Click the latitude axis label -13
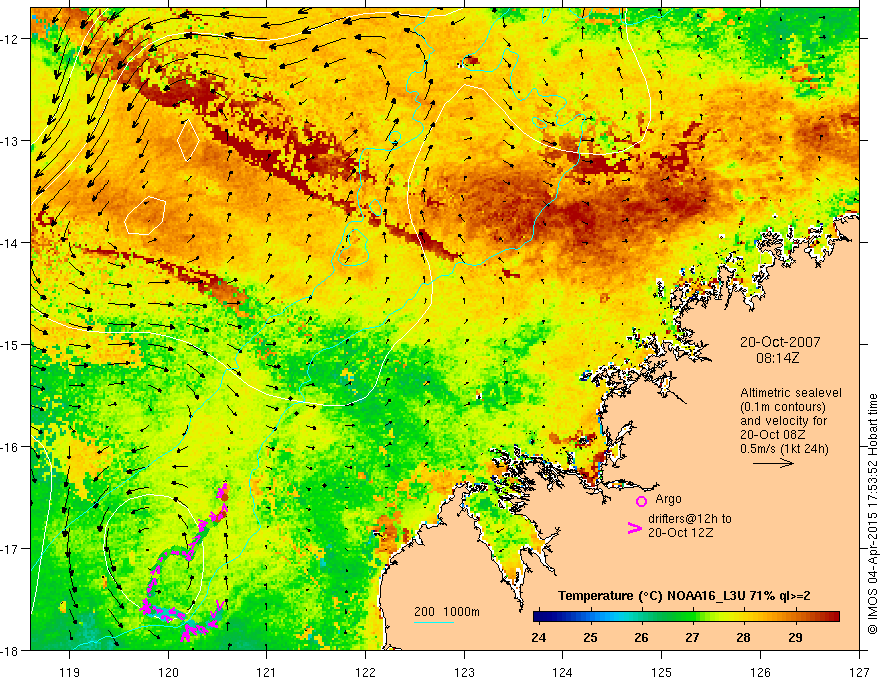The height and width of the screenshot is (680, 880). (11, 140)
